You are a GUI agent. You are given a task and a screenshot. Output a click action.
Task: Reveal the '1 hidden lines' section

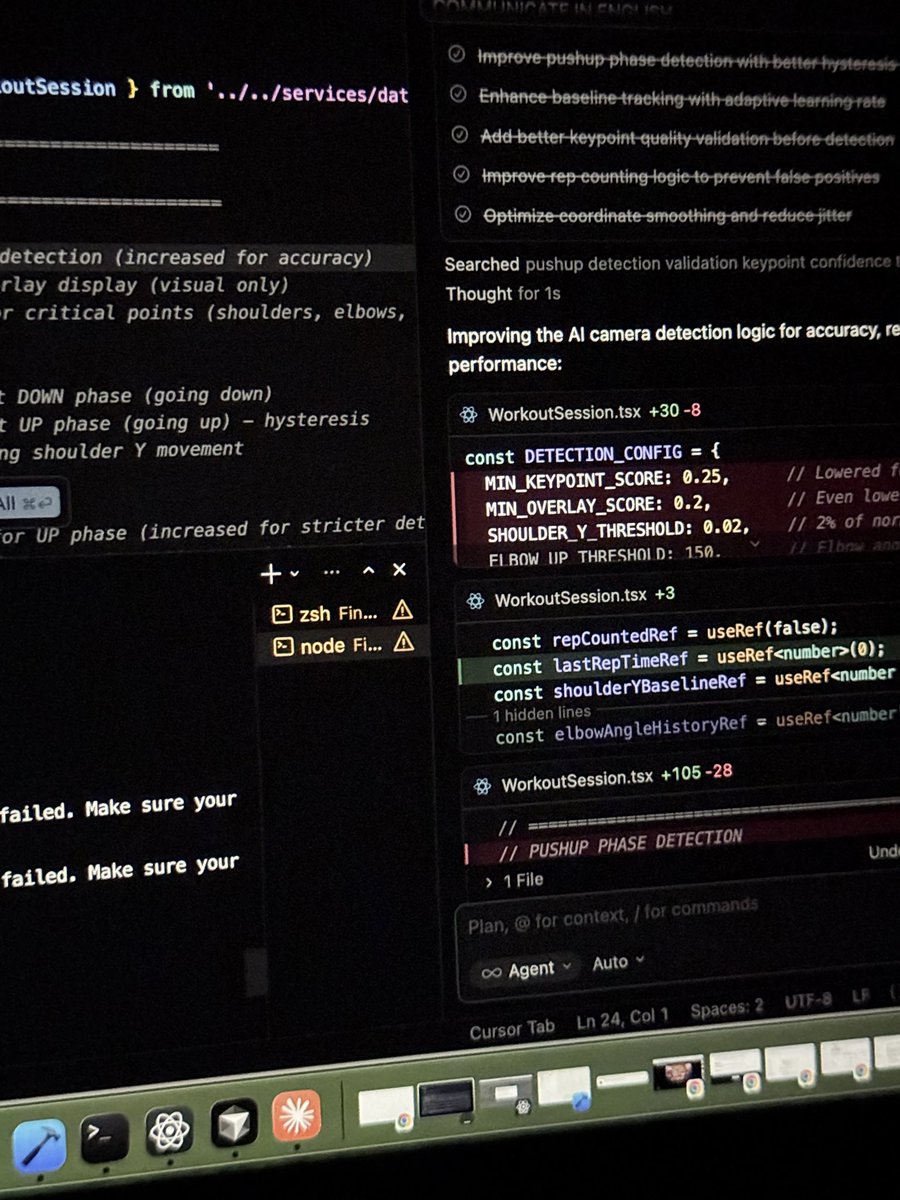541,714
